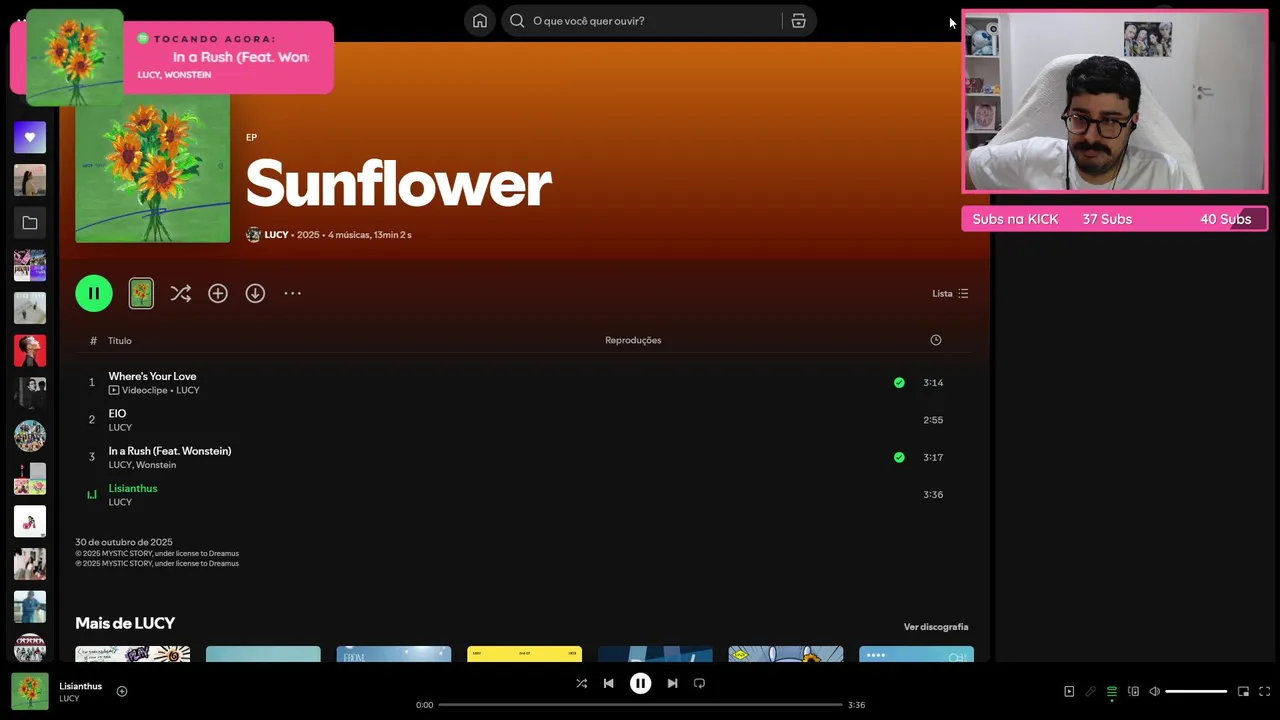The height and width of the screenshot is (720, 1280).
Task: Click the search magnifier icon
Action: (517, 21)
